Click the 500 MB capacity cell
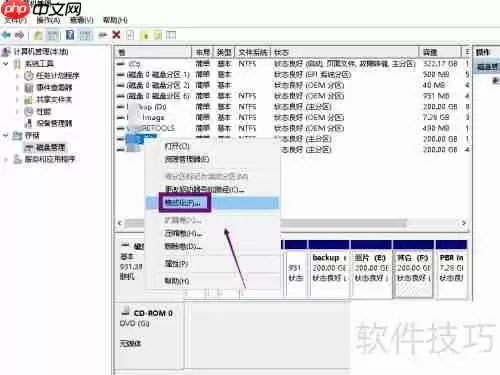Screen dimensions: 500x375 pyautogui.click(x=436, y=74)
